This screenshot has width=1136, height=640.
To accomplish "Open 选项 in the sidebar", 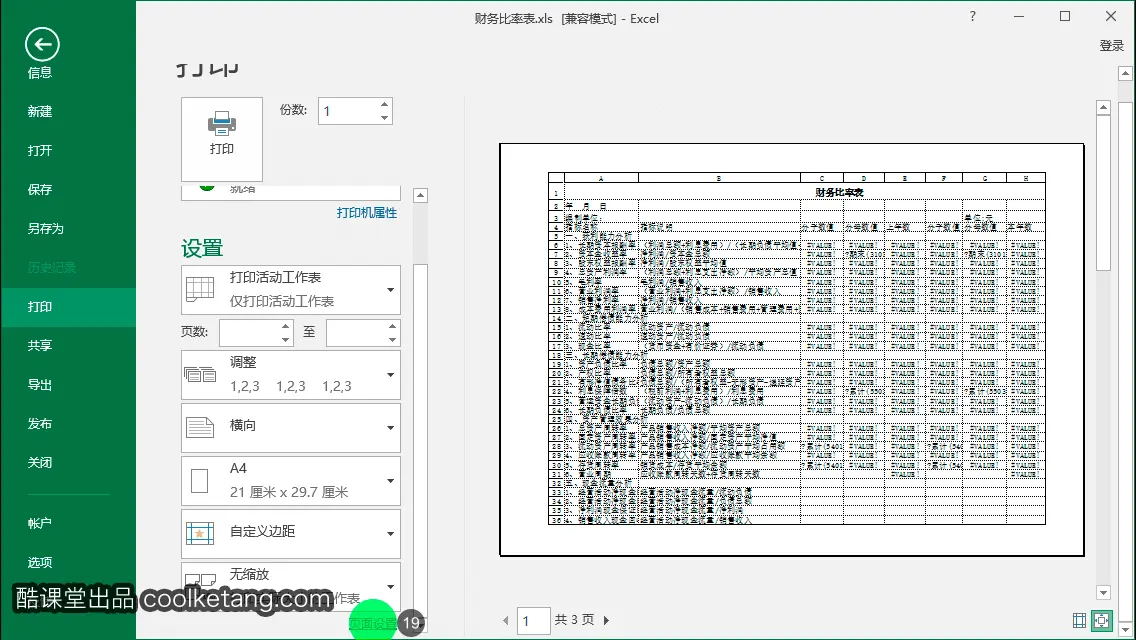I will (40, 562).
